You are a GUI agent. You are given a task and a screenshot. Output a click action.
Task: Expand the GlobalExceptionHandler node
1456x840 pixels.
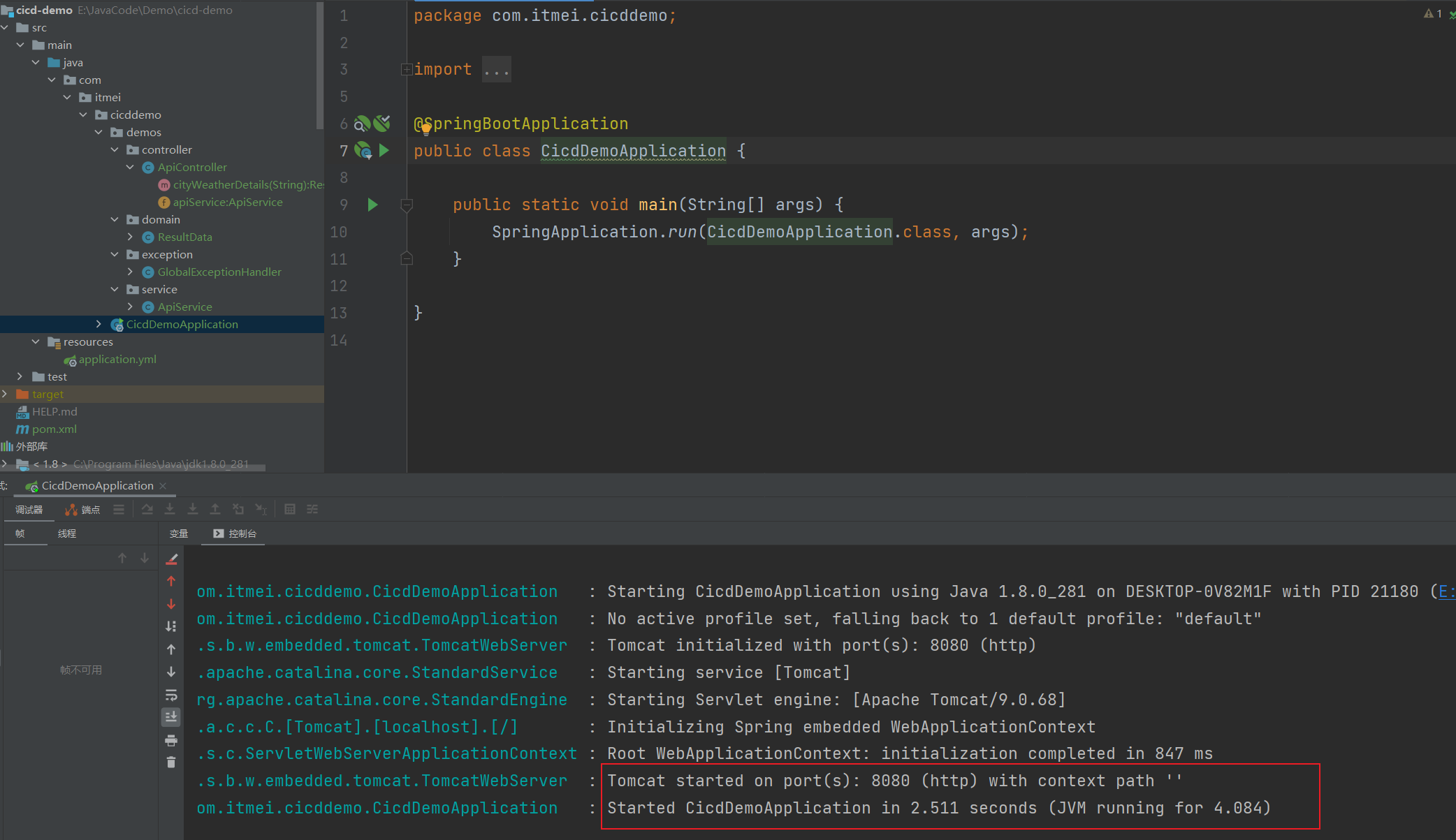(x=130, y=272)
